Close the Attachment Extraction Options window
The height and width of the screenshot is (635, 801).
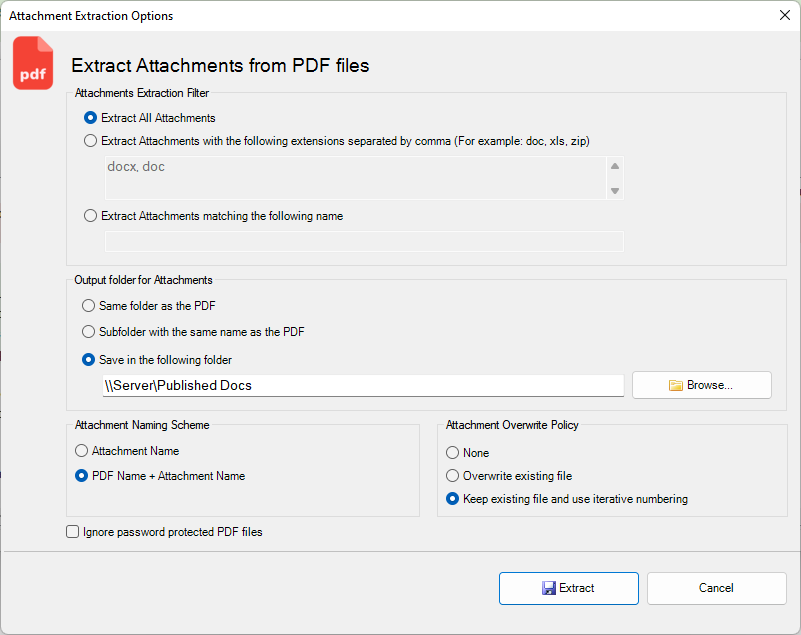coord(784,15)
